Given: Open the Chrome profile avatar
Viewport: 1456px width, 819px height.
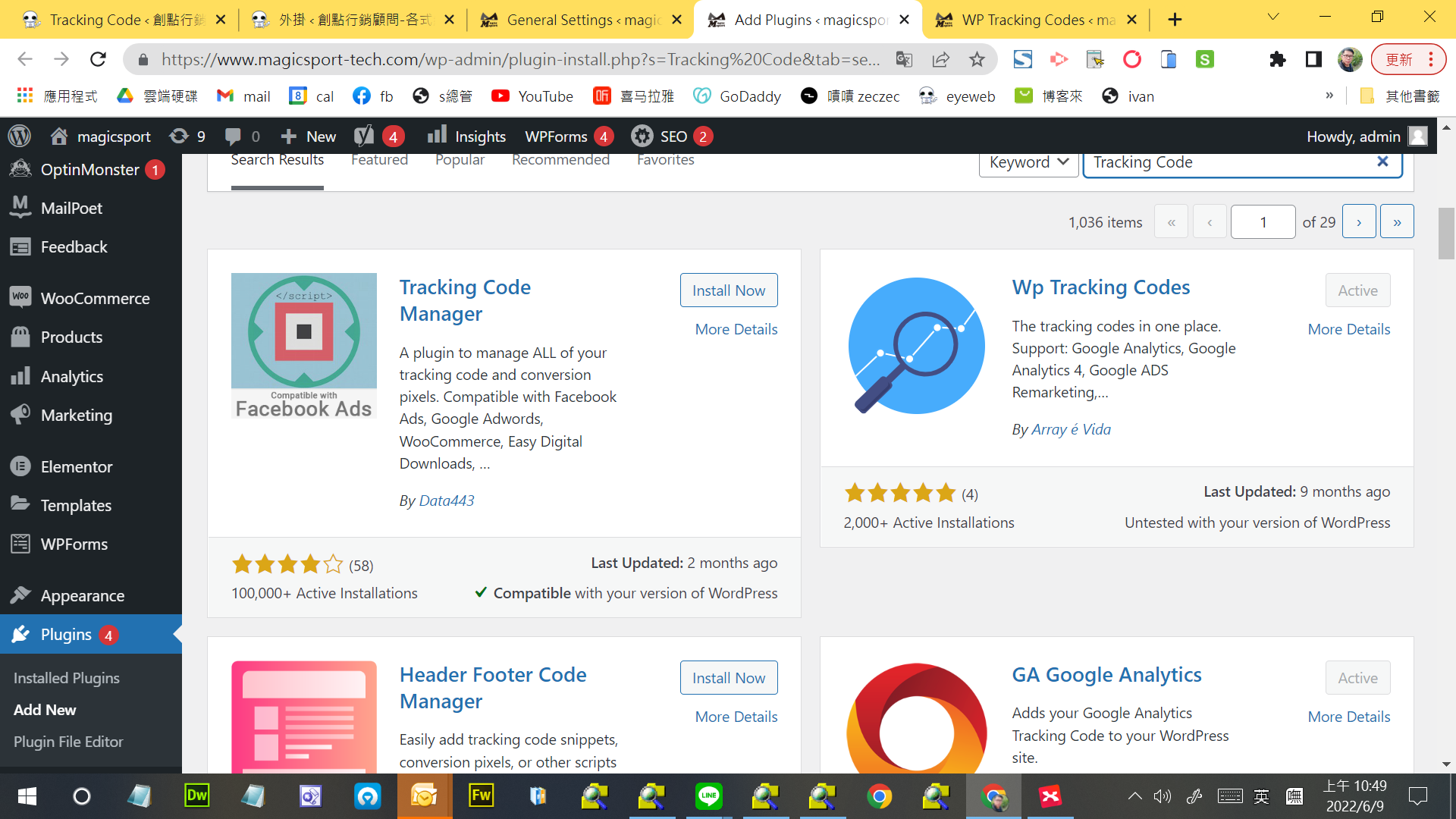Looking at the screenshot, I should (1350, 59).
